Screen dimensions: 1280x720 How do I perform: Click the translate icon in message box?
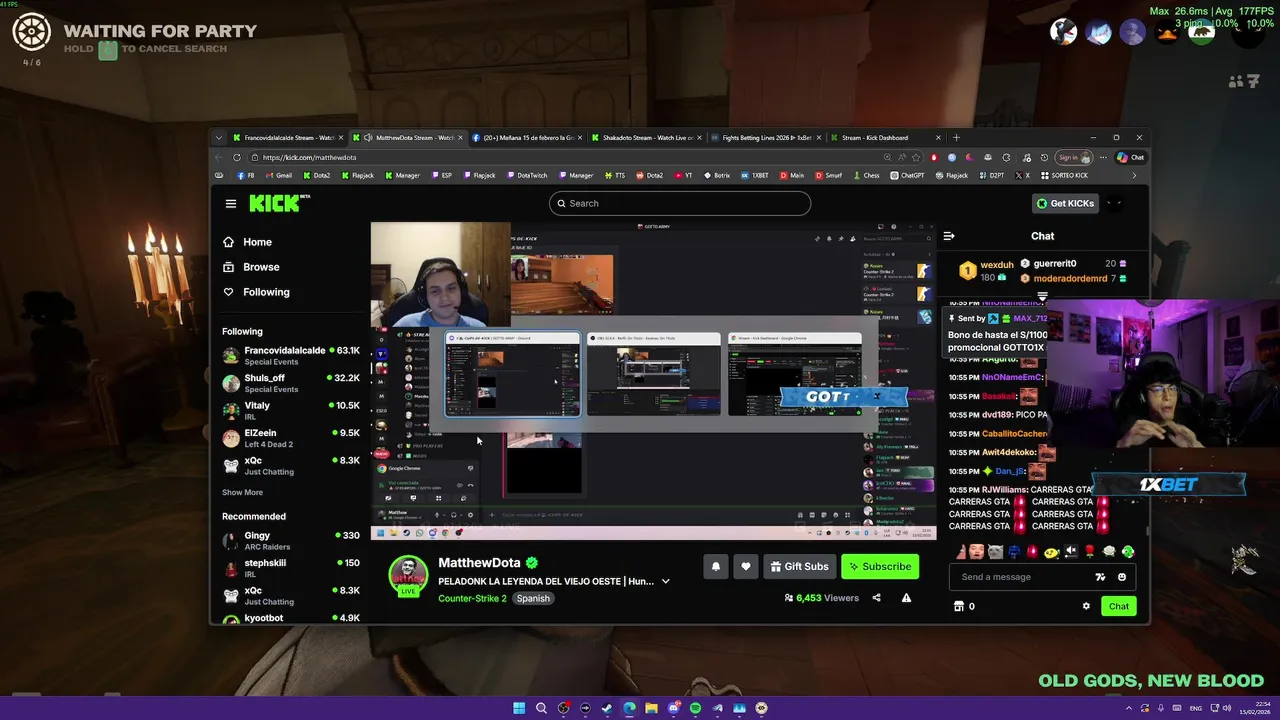pyautogui.click(x=1100, y=577)
